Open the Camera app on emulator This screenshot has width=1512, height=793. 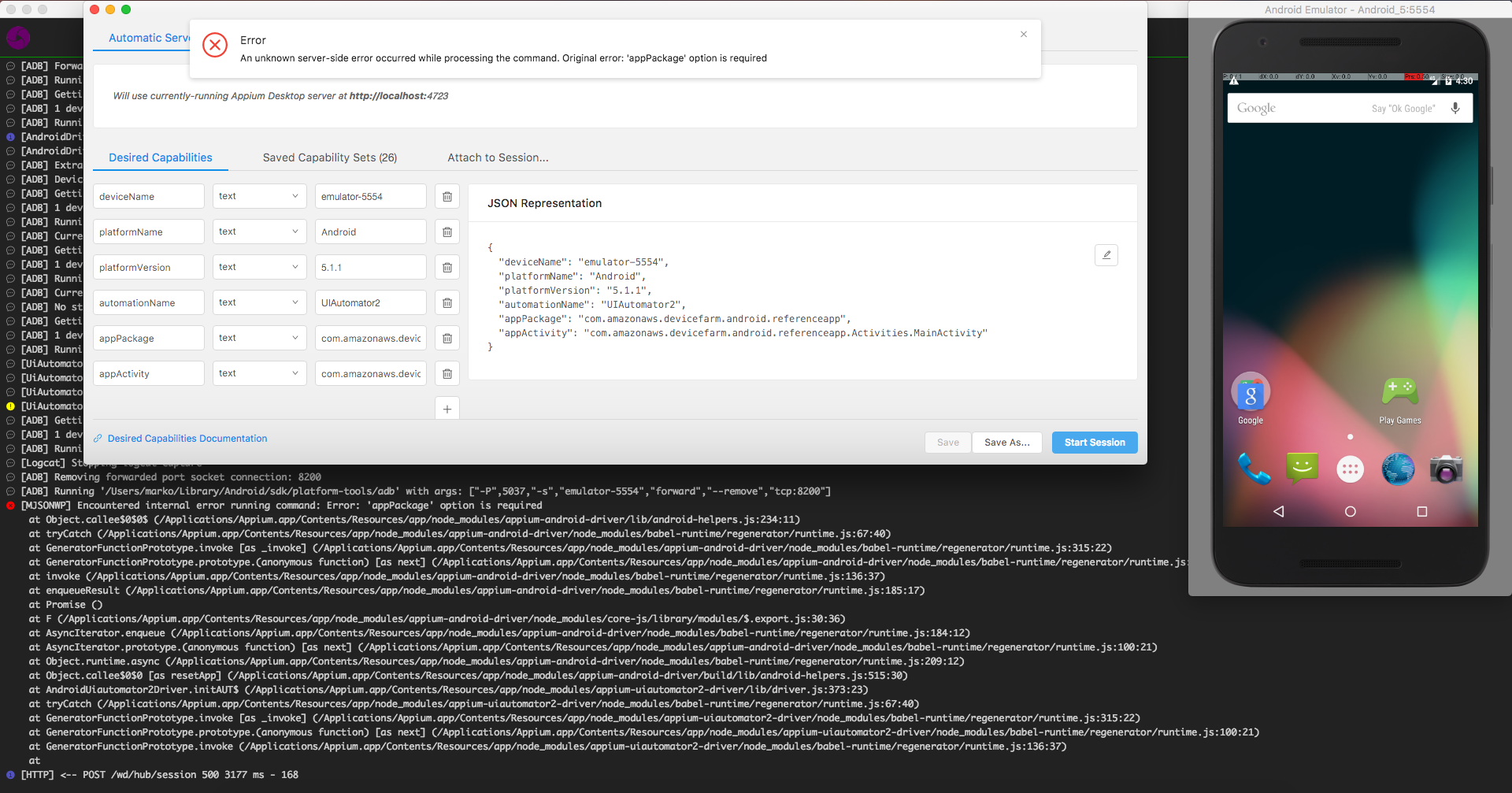1446,469
